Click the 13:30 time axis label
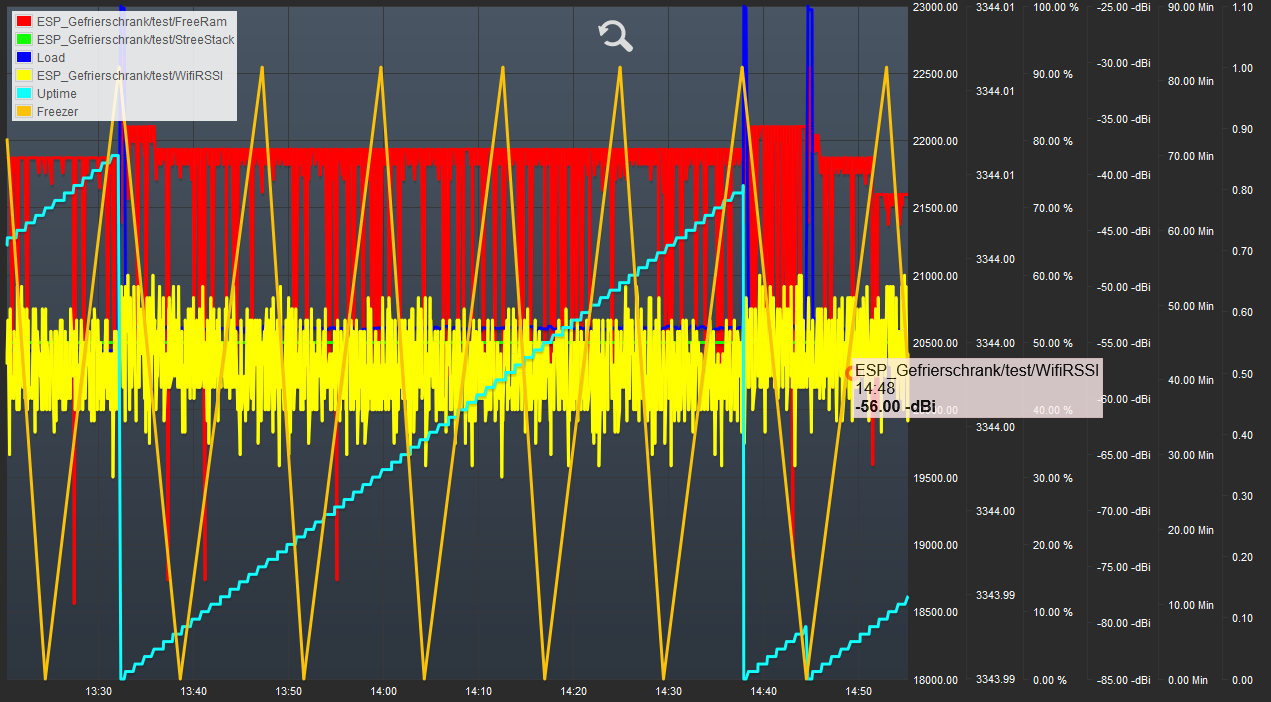1271x702 pixels. tap(98, 691)
